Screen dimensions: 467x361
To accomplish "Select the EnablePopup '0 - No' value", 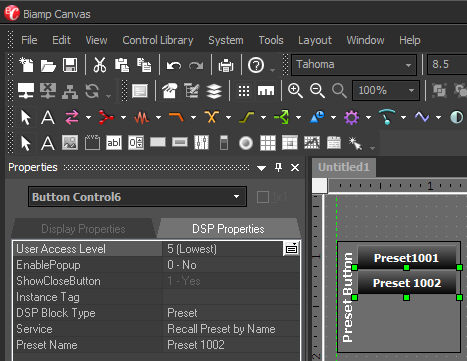I will click(x=182, y=265).
